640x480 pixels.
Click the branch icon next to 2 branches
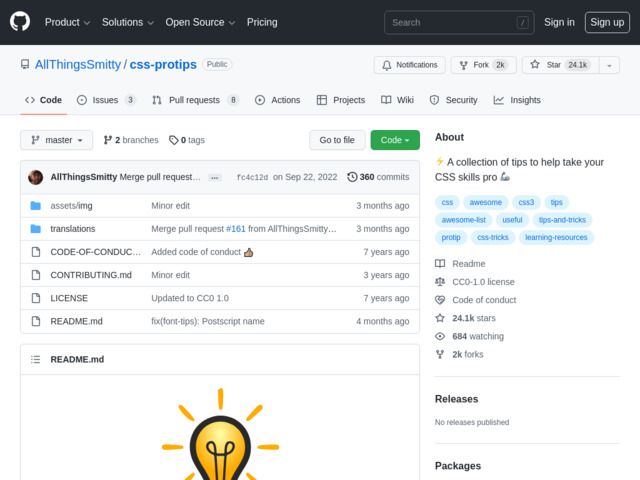(x=107, y=140)
